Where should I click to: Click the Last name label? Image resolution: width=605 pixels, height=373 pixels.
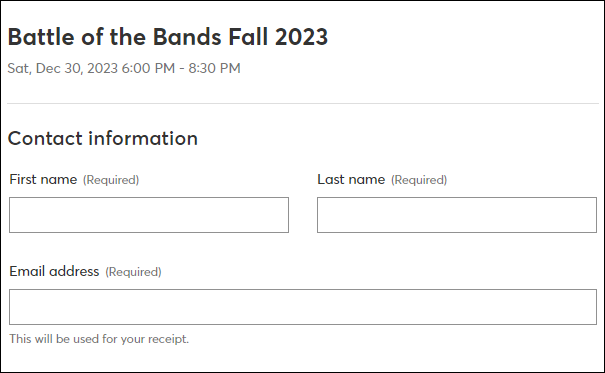pos(351,179)
